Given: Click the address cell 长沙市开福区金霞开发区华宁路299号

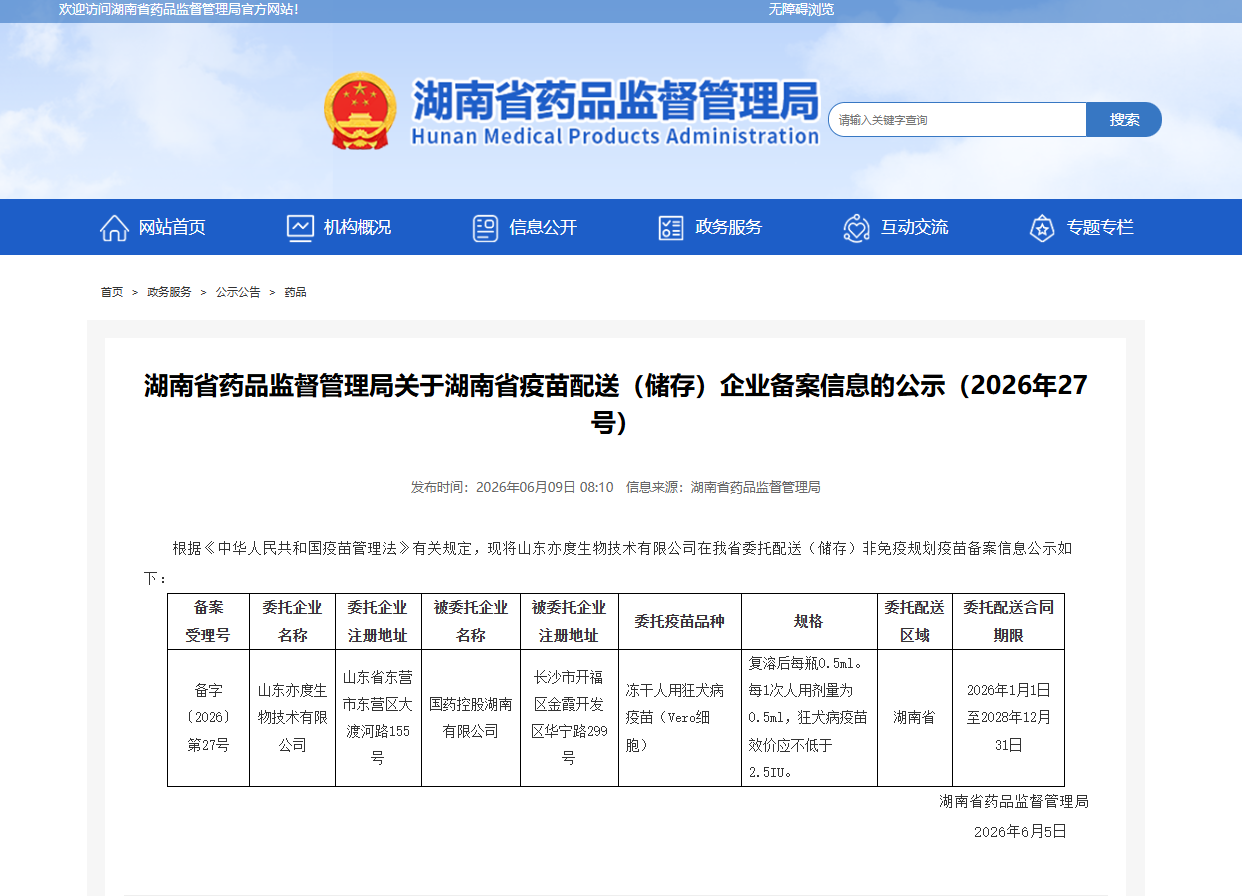Looking at the screenshot, I should [569, 718].
